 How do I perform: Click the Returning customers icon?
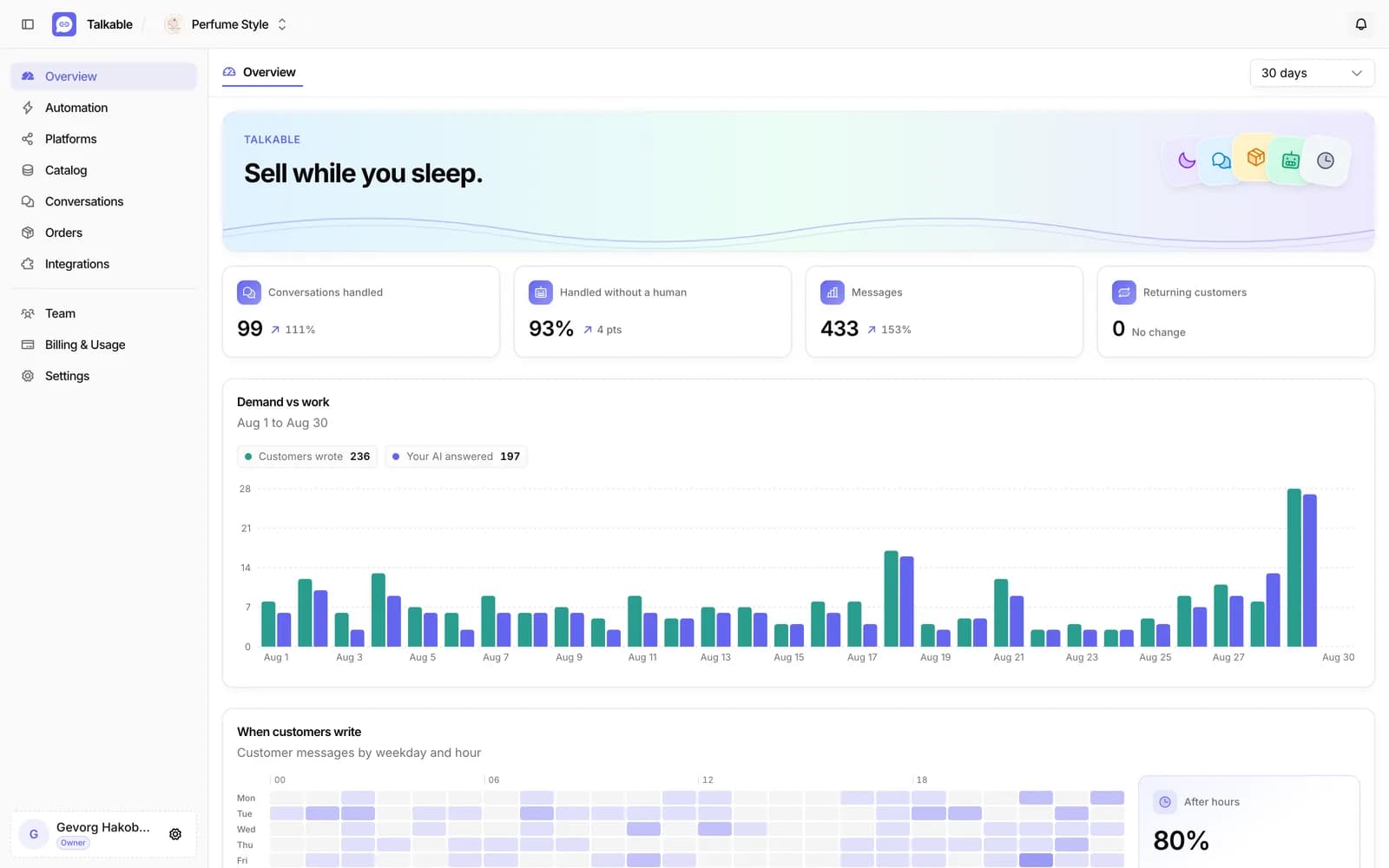[x=1124, y=293]
